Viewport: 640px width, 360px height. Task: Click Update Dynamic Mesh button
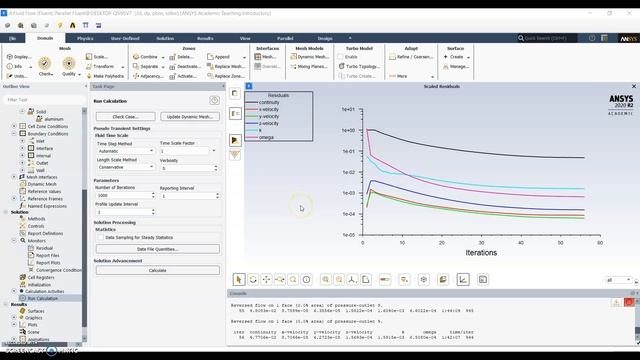click(190, 117)
